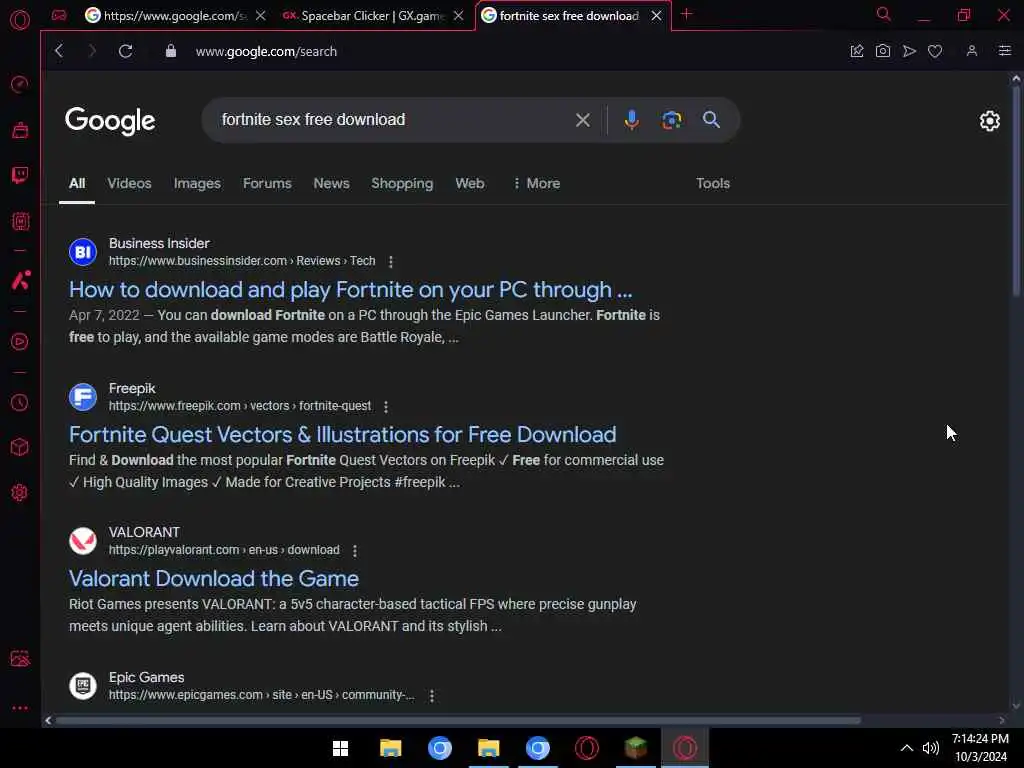Open Windows Start menu
This screenshot has width=1024, height=768.
tap(340, 748)
